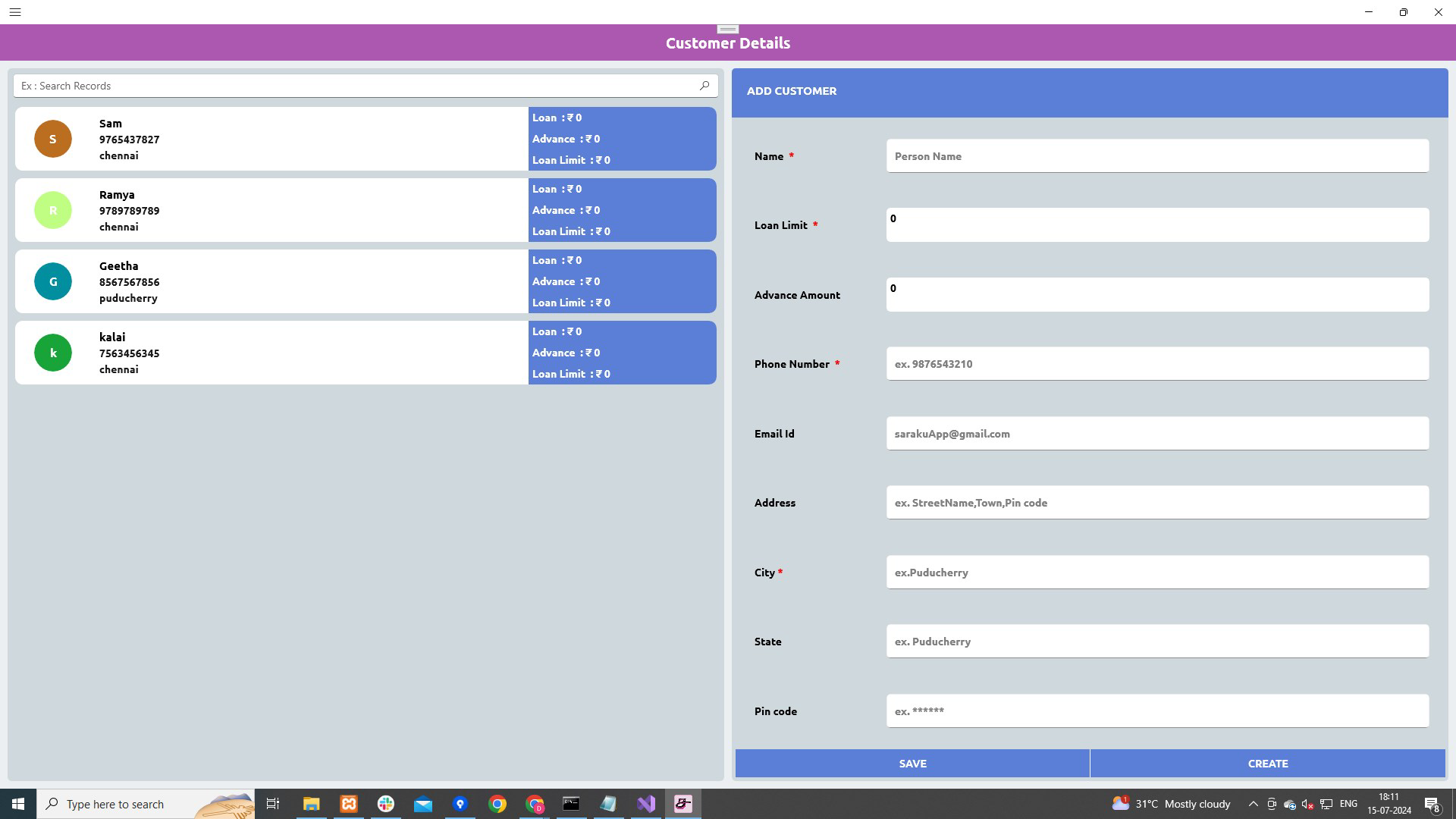Click Sam's orange avatar initial

pyautogui.click(x=52, y=138)
